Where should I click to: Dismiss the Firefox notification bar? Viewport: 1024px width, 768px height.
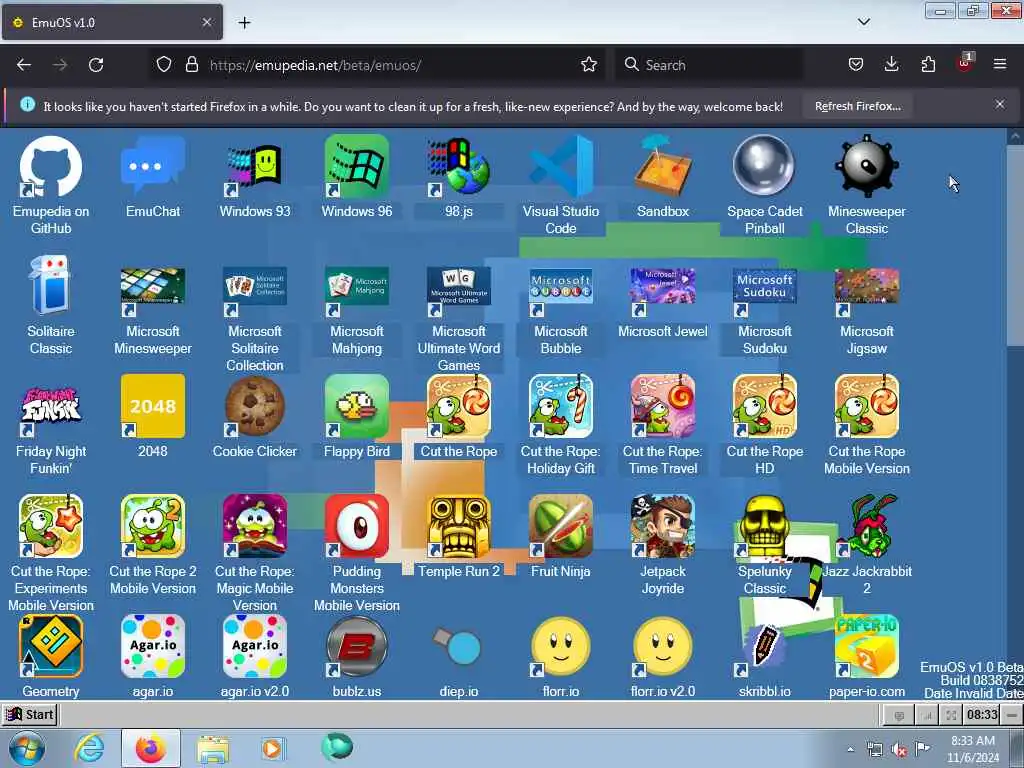point(999,104)
